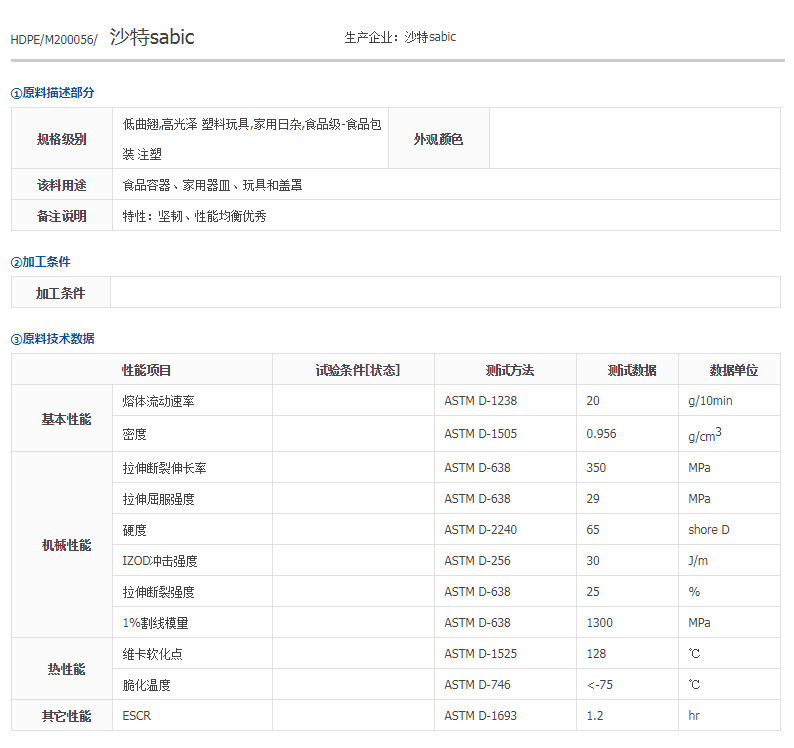Click the ASTM D-2240 method cell
Viewport: 794px width, 748px height.
point(505,530)
